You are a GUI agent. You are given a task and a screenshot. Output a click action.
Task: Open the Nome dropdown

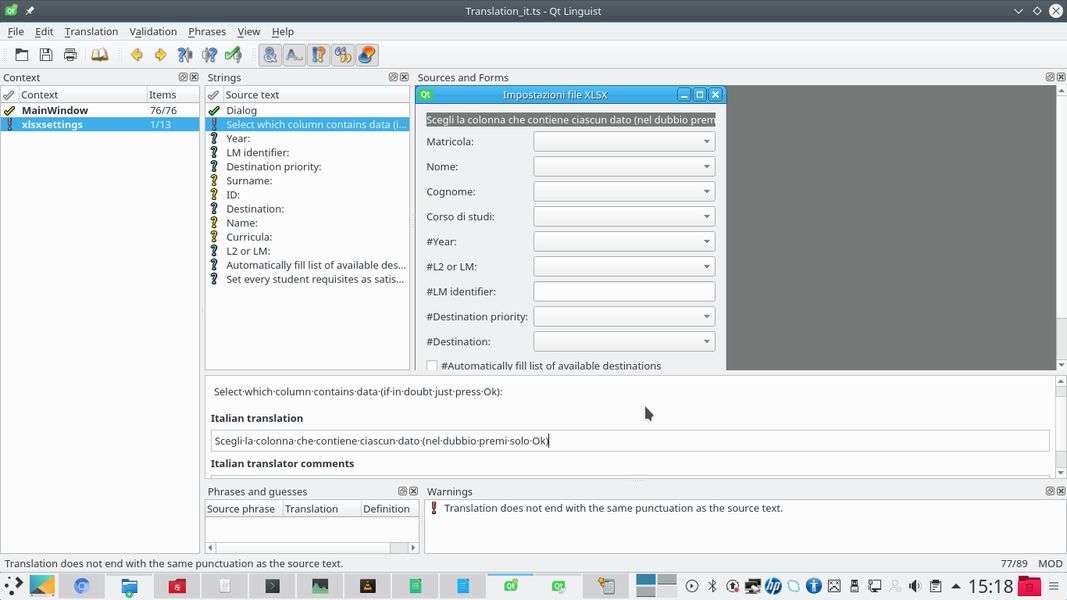click(x=624, y=167)
